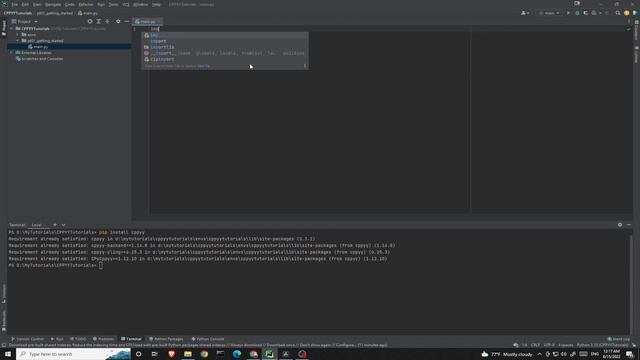Viewport: 640px width, 360px height.
Task: Open the VCS menu
Action: point(126,4)
